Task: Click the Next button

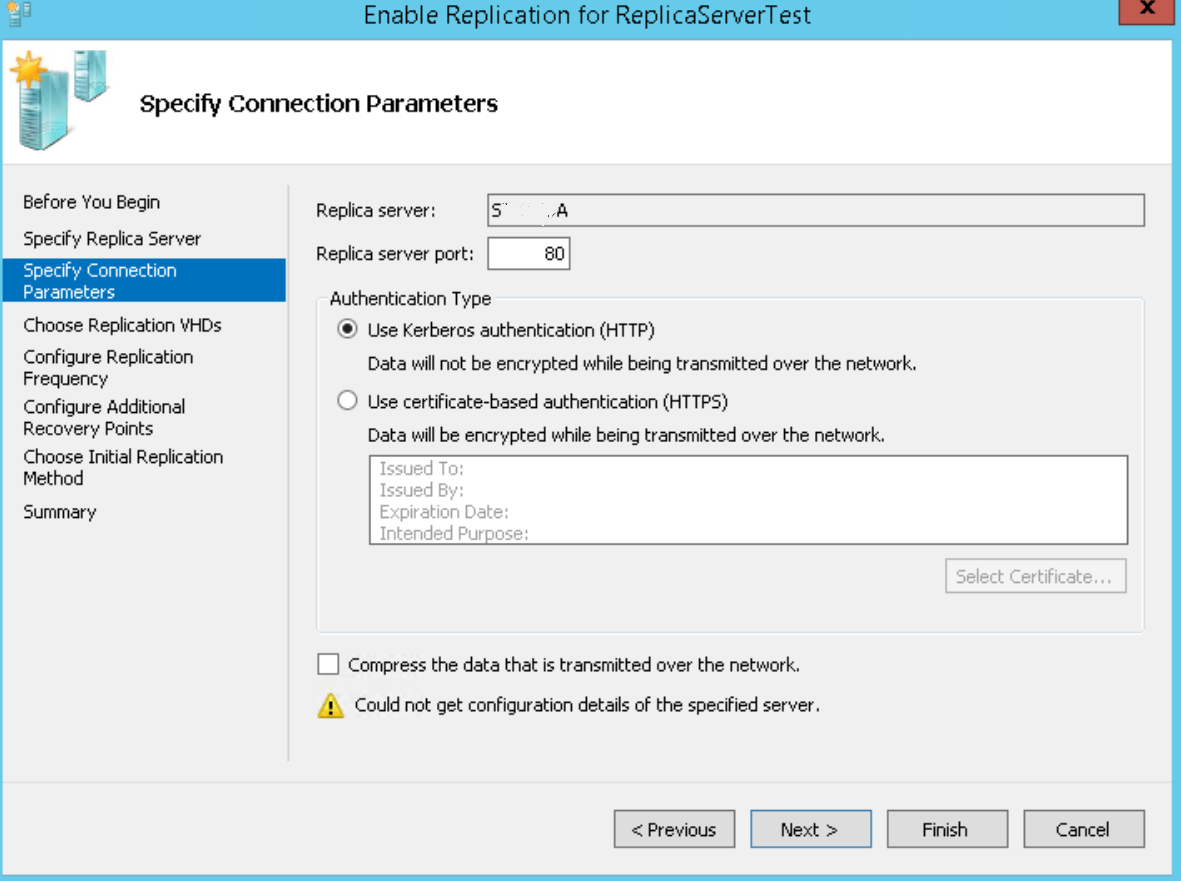Action: pos(810,829)
